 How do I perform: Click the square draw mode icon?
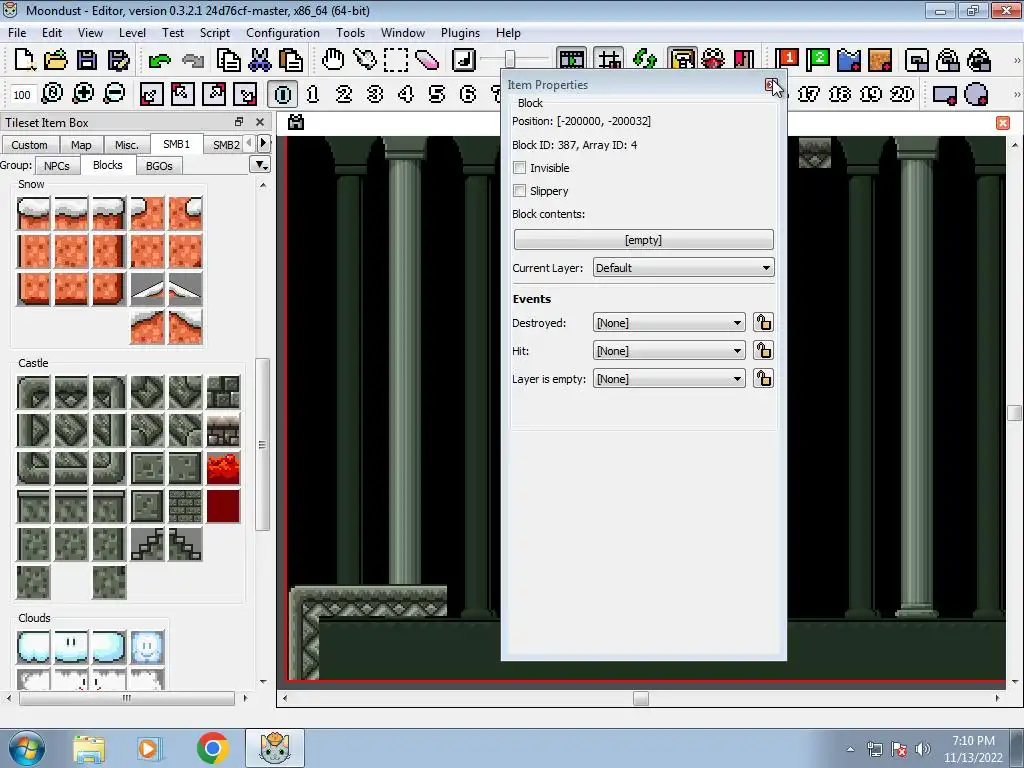click(x=945, y=94)
